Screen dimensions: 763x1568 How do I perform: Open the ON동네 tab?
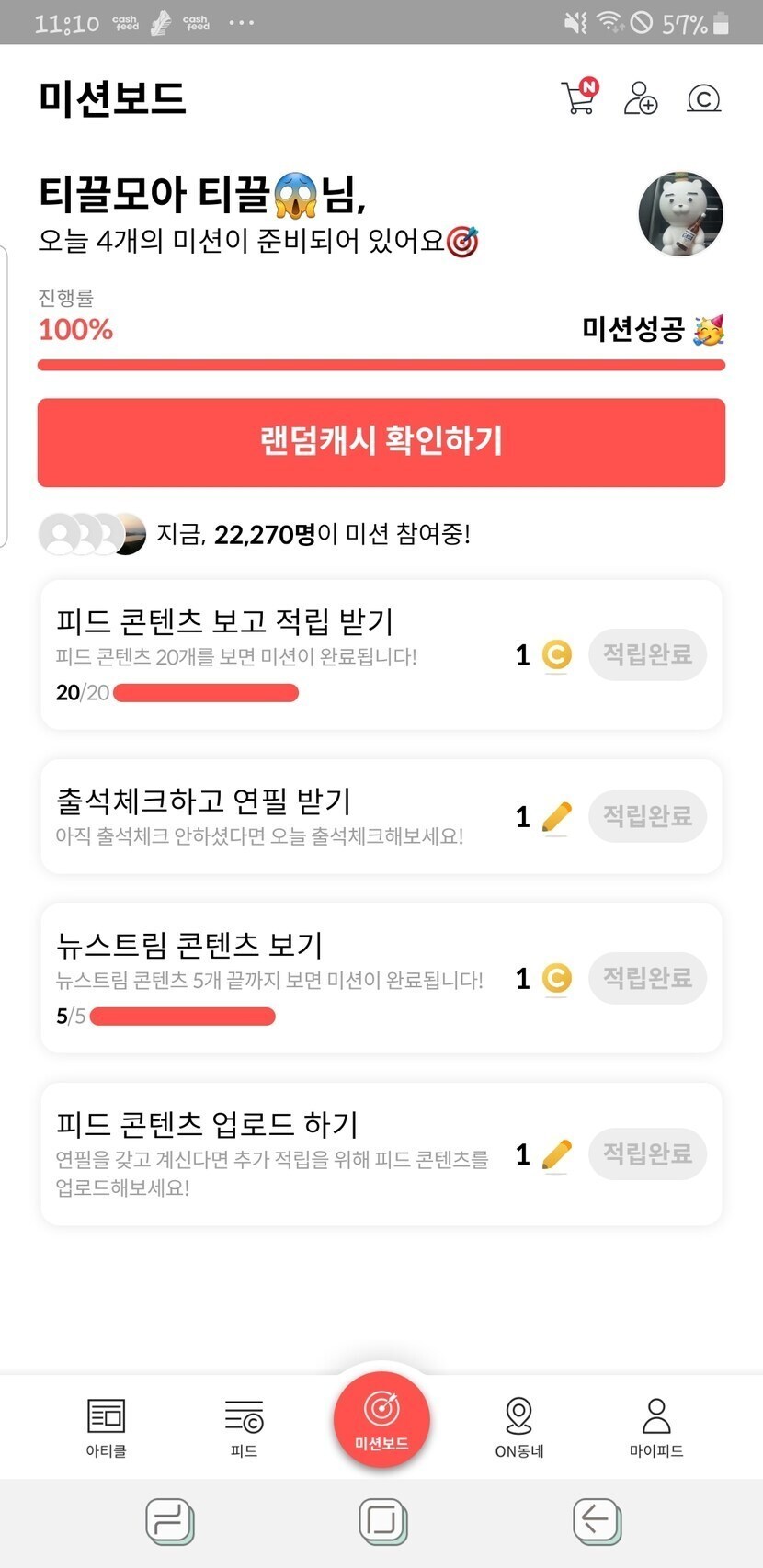point(519,1426)
